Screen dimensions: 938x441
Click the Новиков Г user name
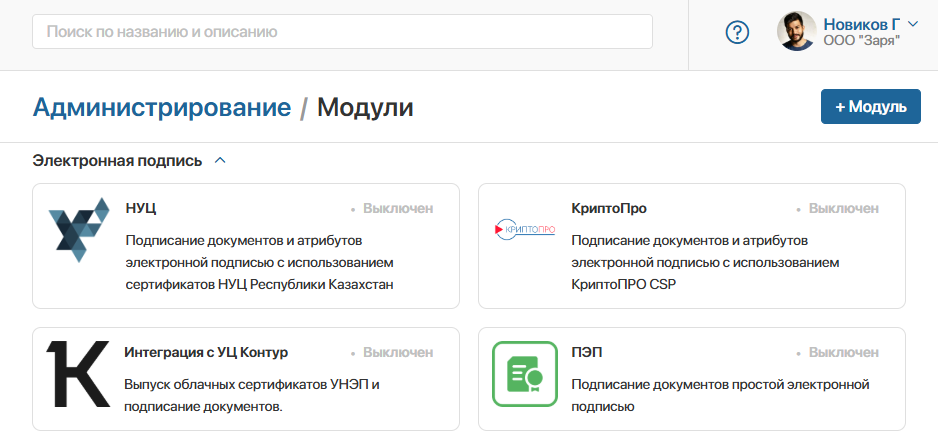[862, 24]
